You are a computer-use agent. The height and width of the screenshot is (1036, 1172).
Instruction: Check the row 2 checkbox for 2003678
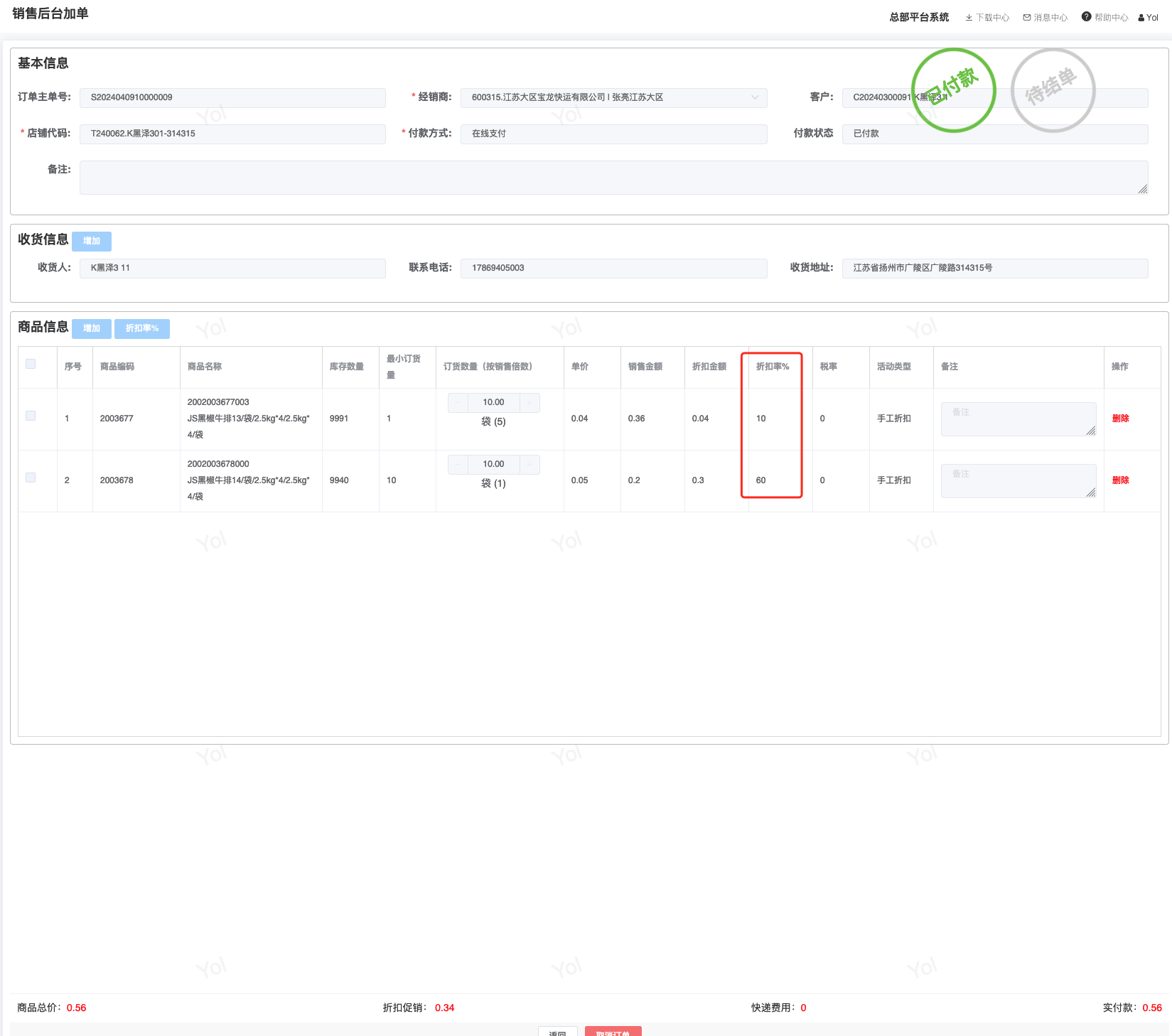coord(31,477)
